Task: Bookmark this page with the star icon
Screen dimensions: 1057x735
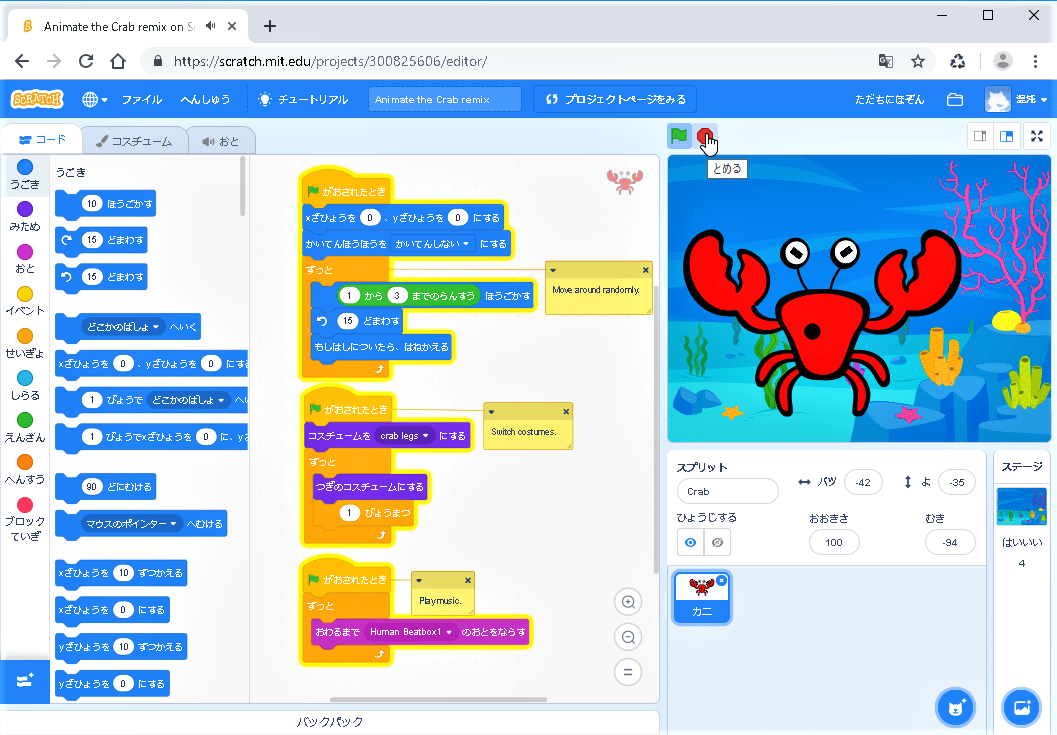Action: tap(917, 61)
